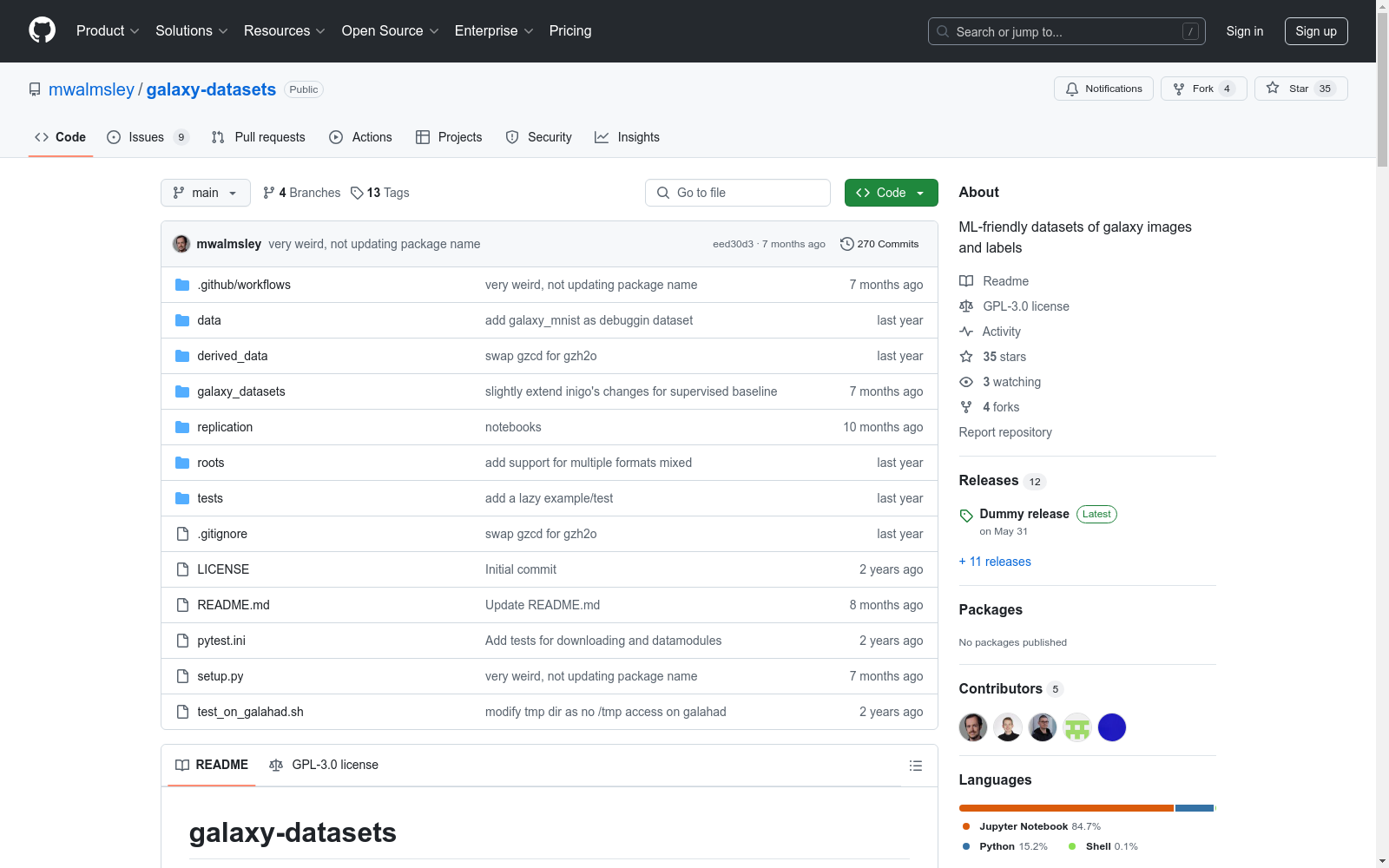1389x868 pixels.
Task: Open the derived_data folder
Action: point(232,356)
